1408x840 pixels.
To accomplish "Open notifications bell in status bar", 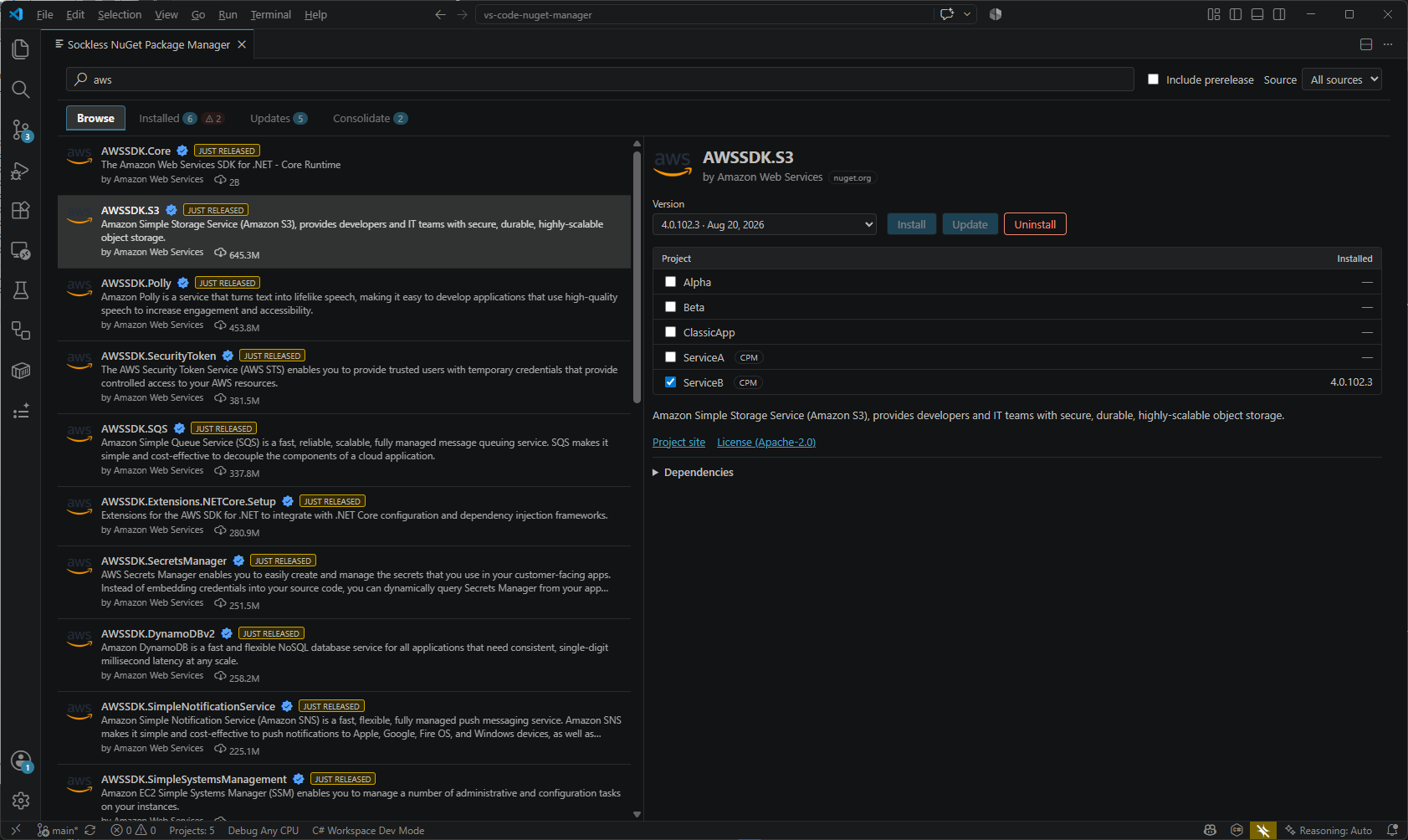I will pos(1392,830).
